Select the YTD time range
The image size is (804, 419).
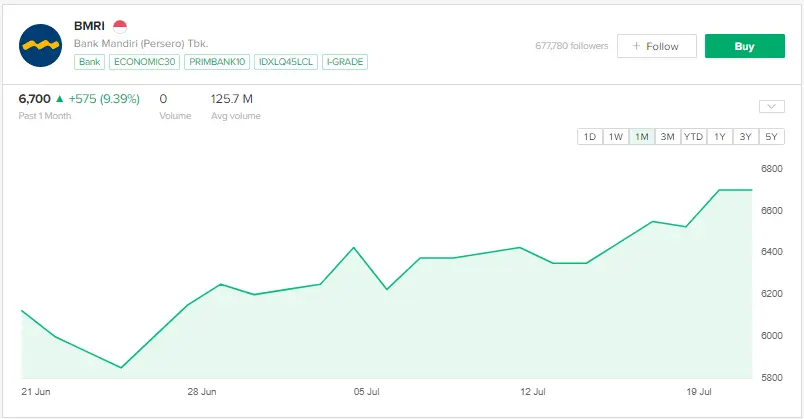pyautogui.click(x=693, y=137)
